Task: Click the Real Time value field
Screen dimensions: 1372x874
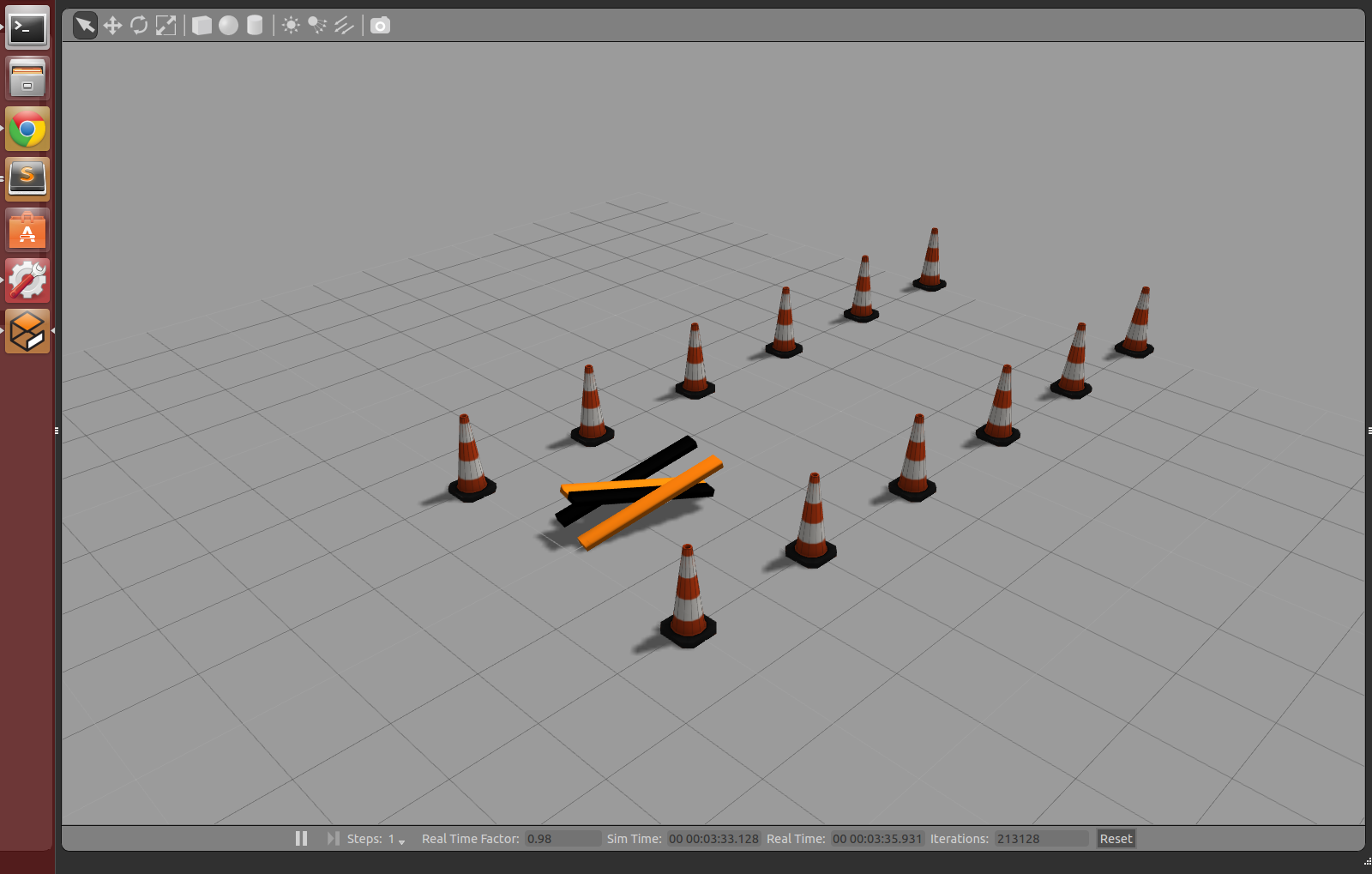Action: point(877,839)
